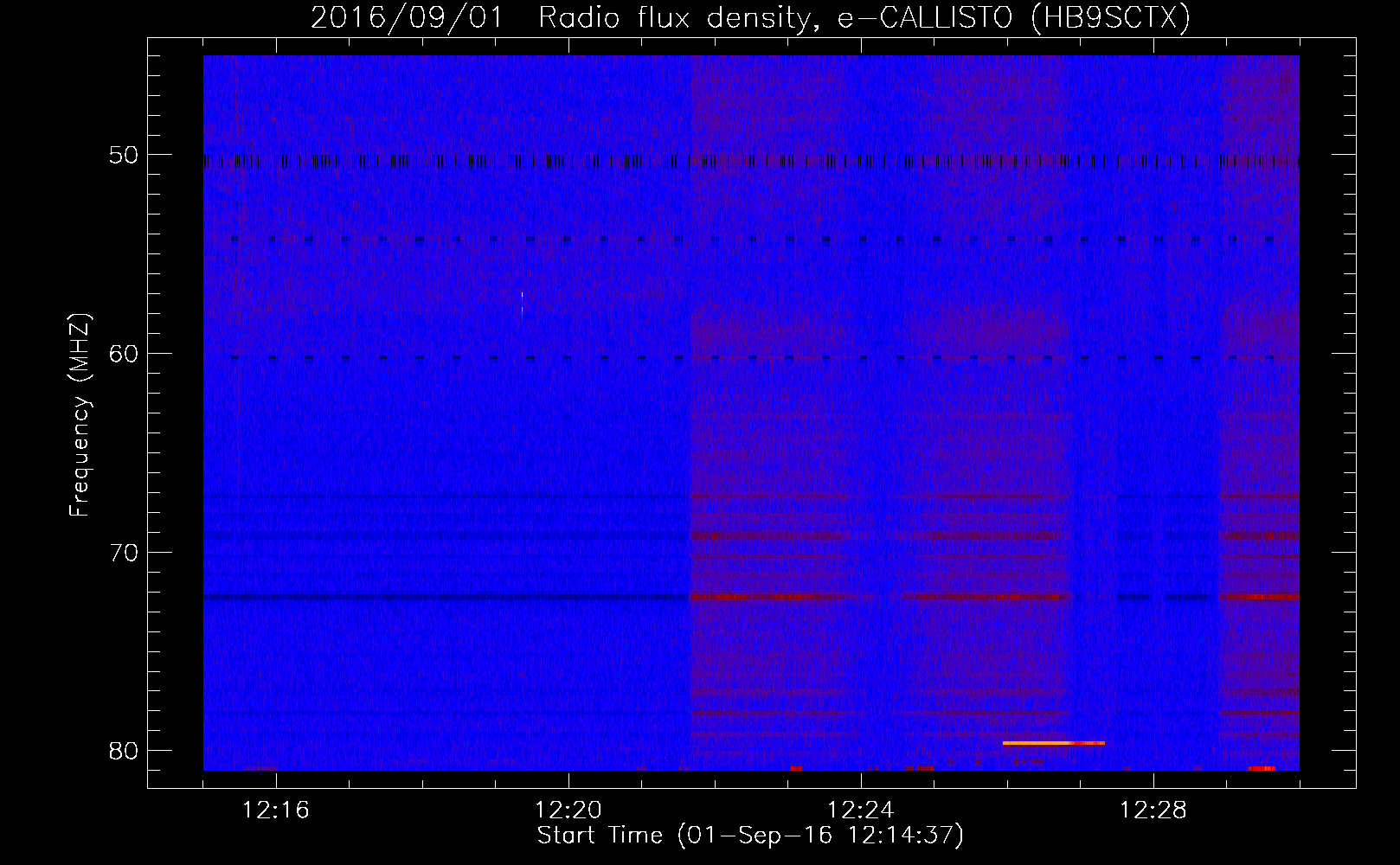Viewport: 1400px width, 865px height.
Task: Click the 'Start Time (01-Sep-16 12:14:37)' label
Action: (x=750, y=836)
